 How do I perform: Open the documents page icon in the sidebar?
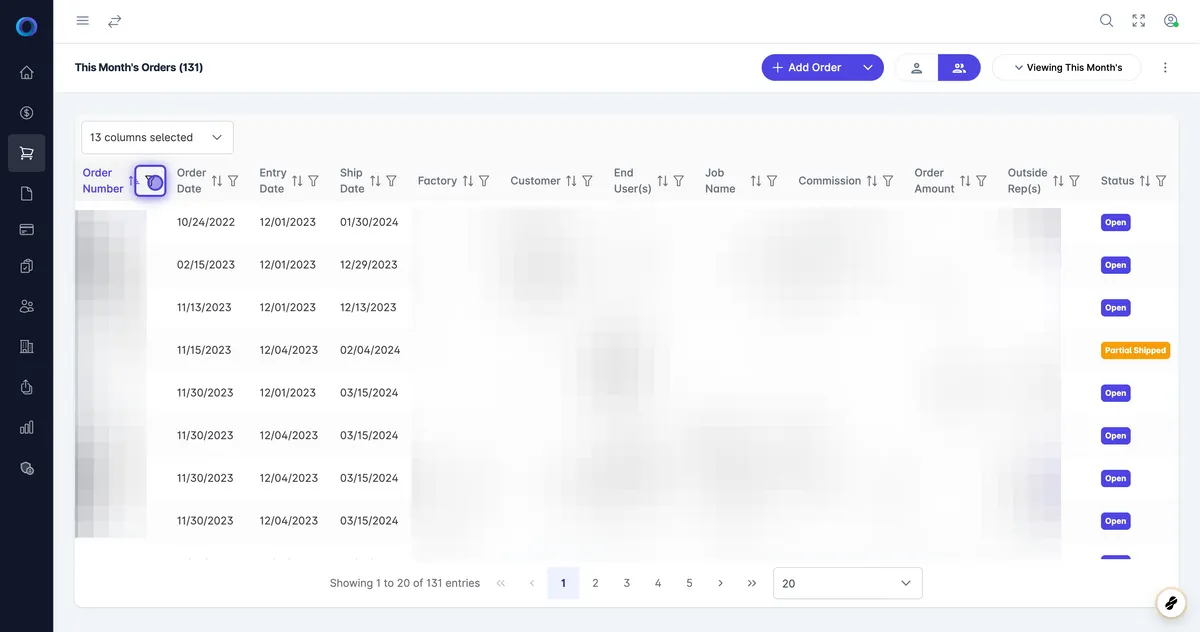click(26, 192)
